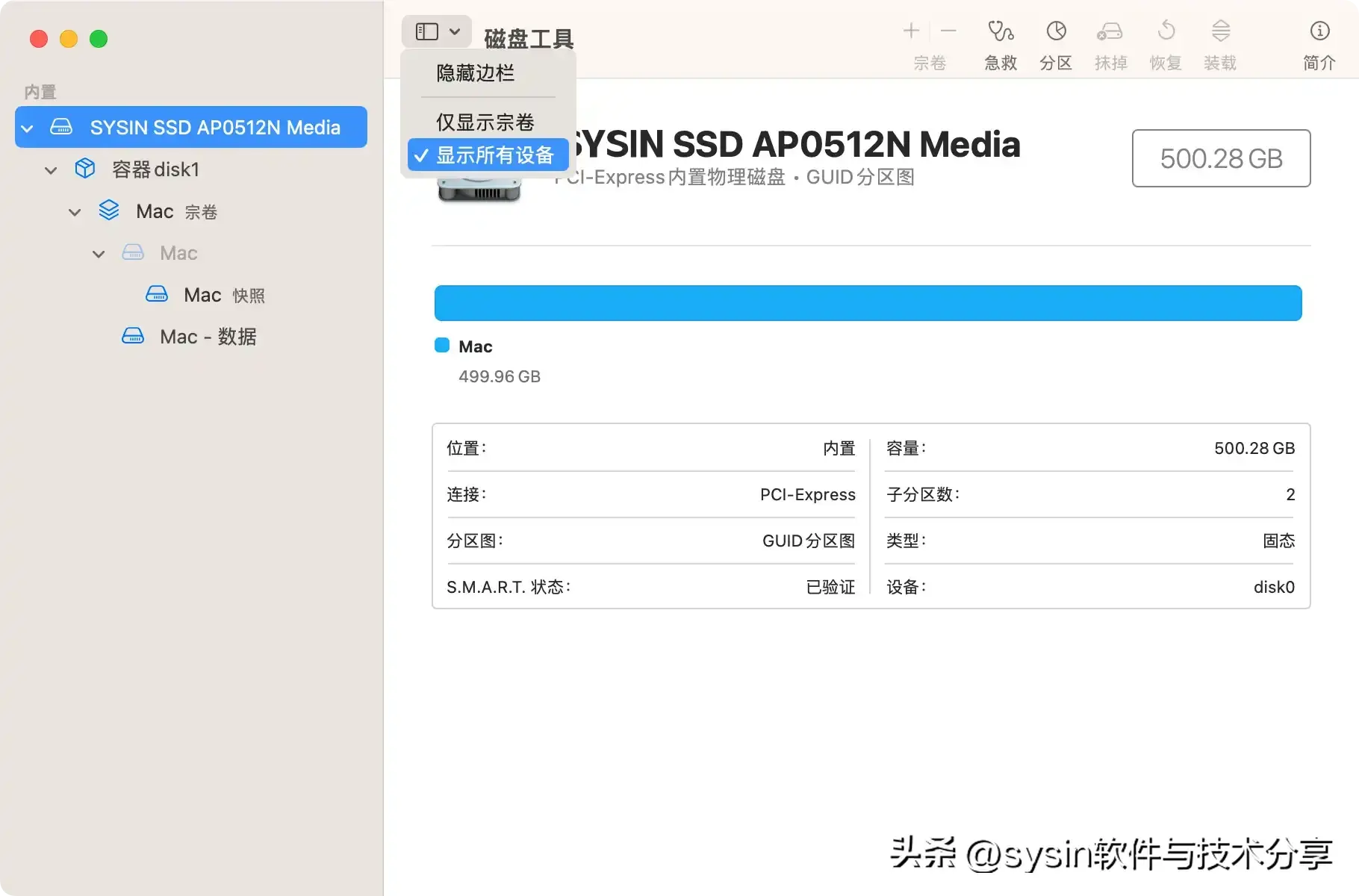Collapse 容器 disk1 chevron

[51, 170]
